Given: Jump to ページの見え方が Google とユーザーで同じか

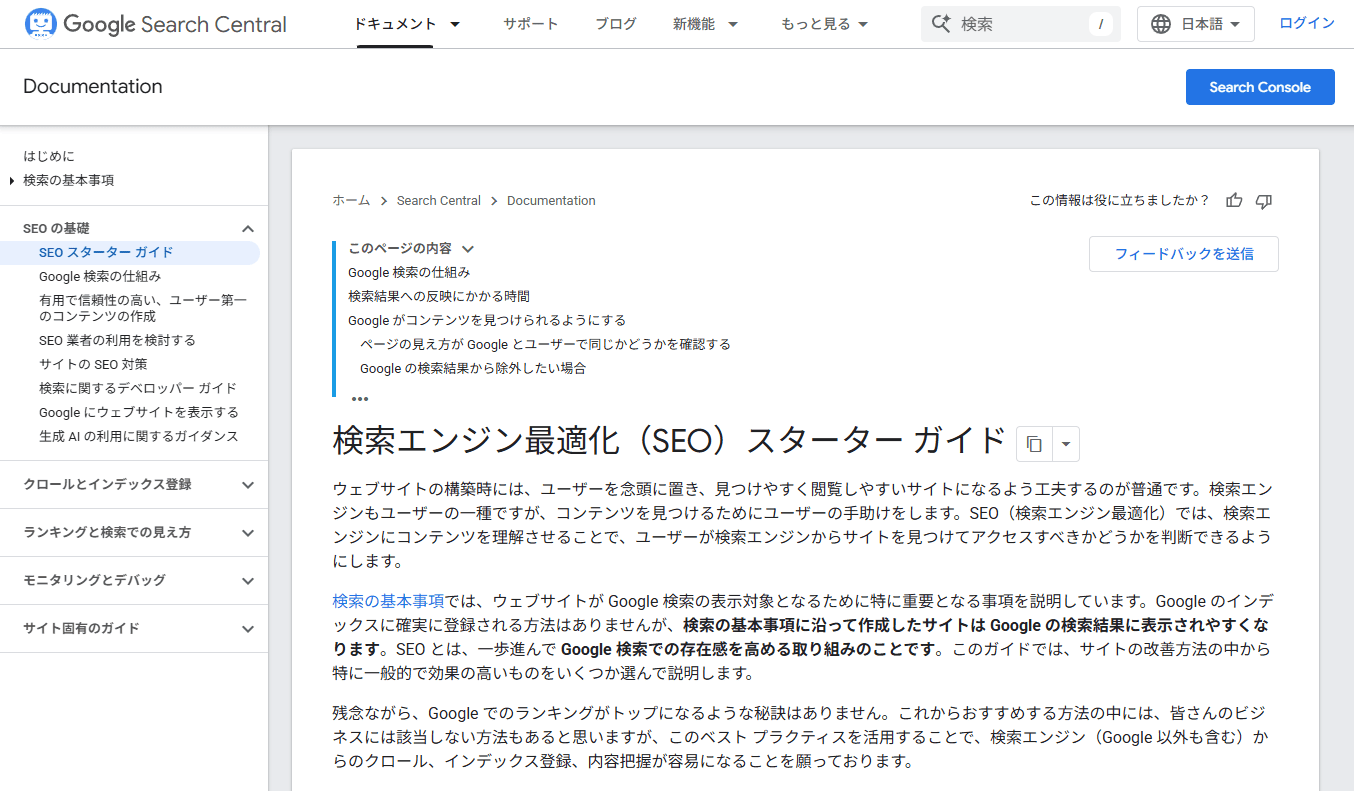Looking at the screenshot, I should pos(545,345).
